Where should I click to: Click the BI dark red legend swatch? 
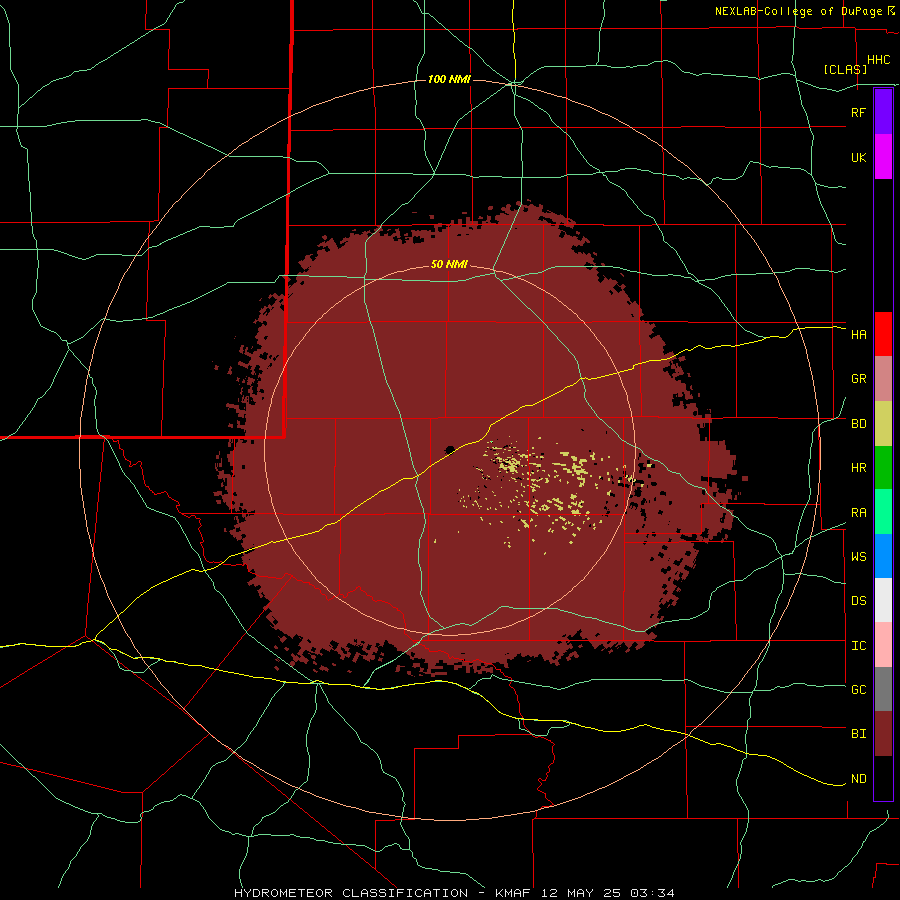883,734
